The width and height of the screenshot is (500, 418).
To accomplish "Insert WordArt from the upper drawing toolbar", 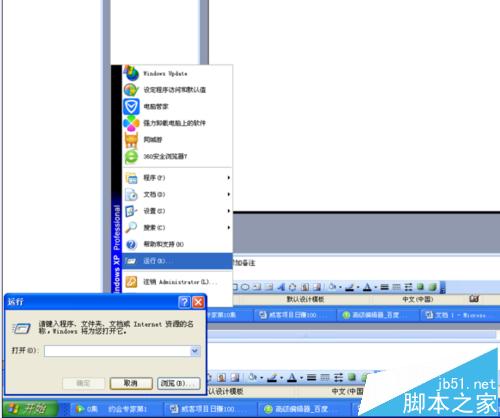I will pyautogui.click(x=281, y=287).
